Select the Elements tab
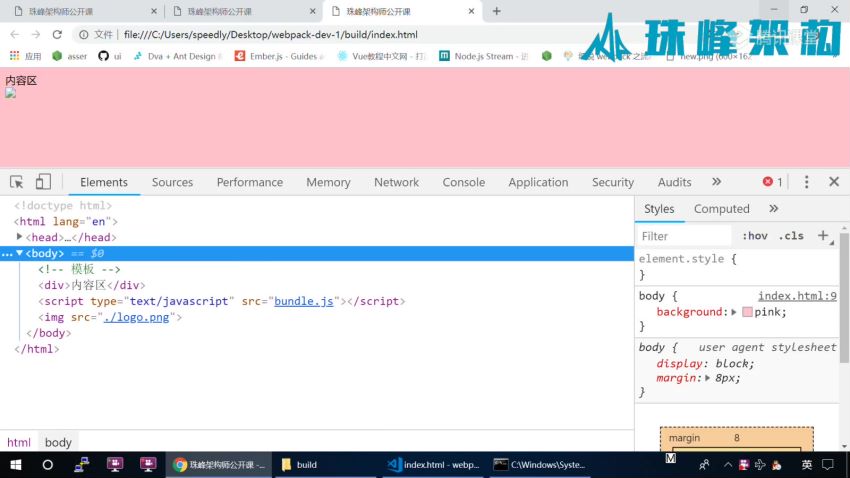The width and height of the screenshot is (850, 478). tap(104, 182)
